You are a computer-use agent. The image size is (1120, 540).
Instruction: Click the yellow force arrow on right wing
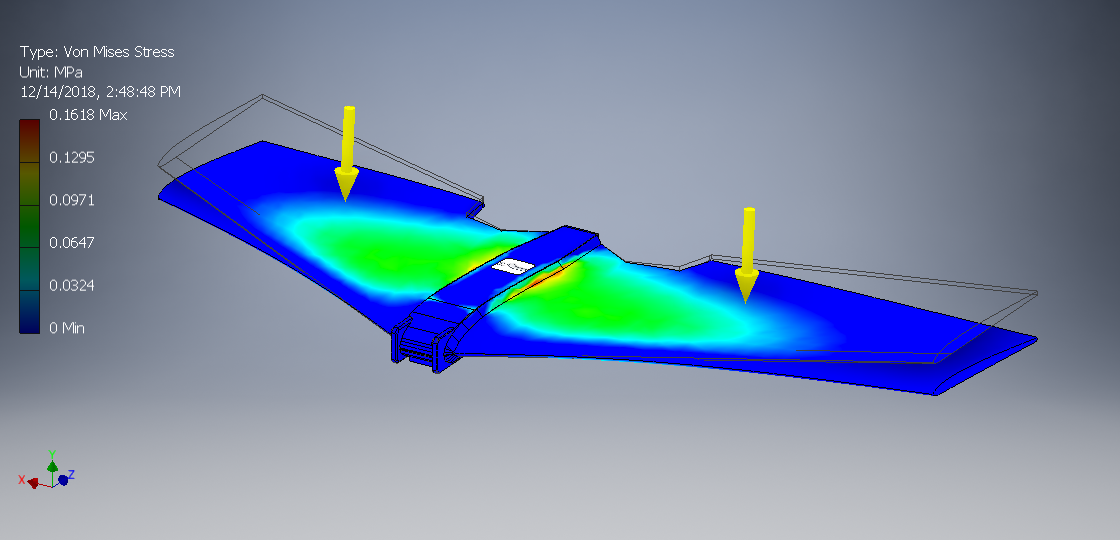tap(747, 255)
